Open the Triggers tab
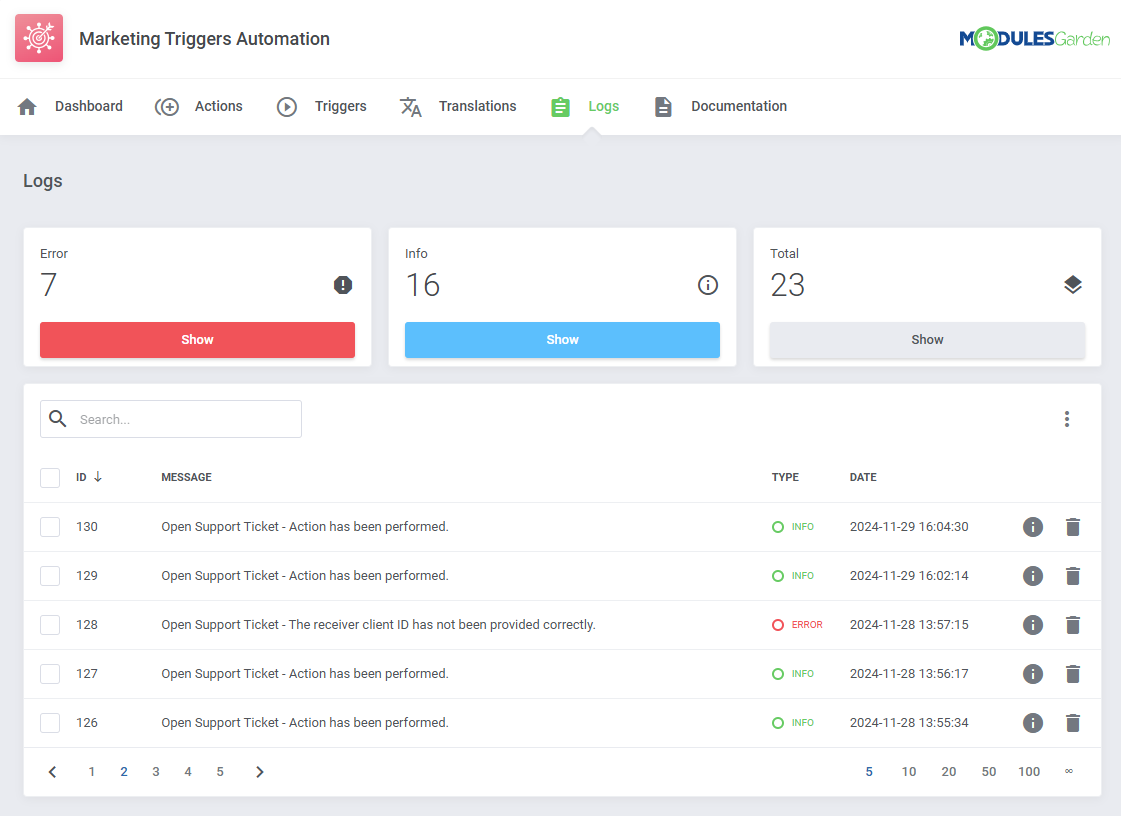 point(322,107)
